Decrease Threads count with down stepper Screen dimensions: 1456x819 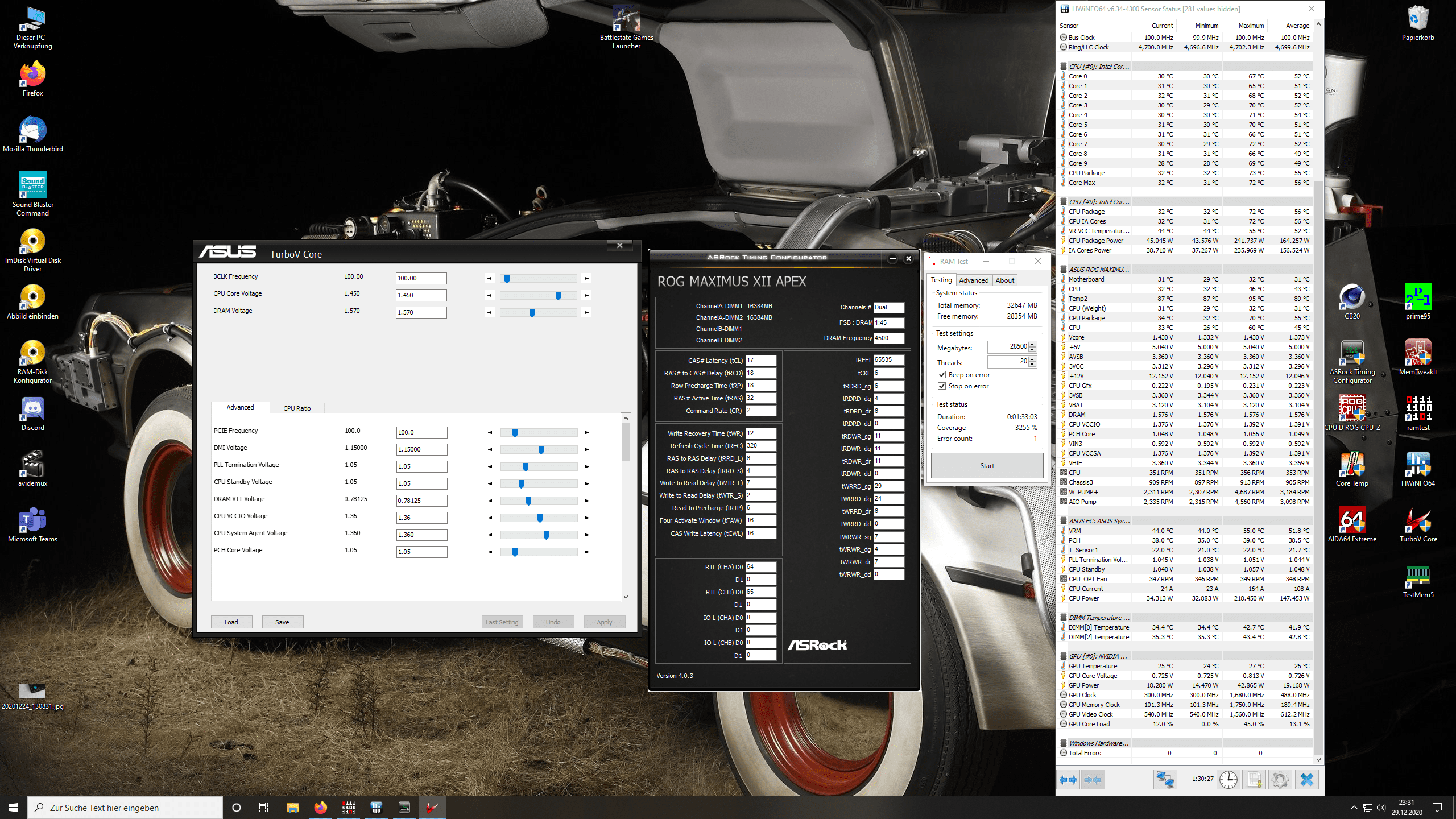pyautogui.click(x=1033, y=365)
